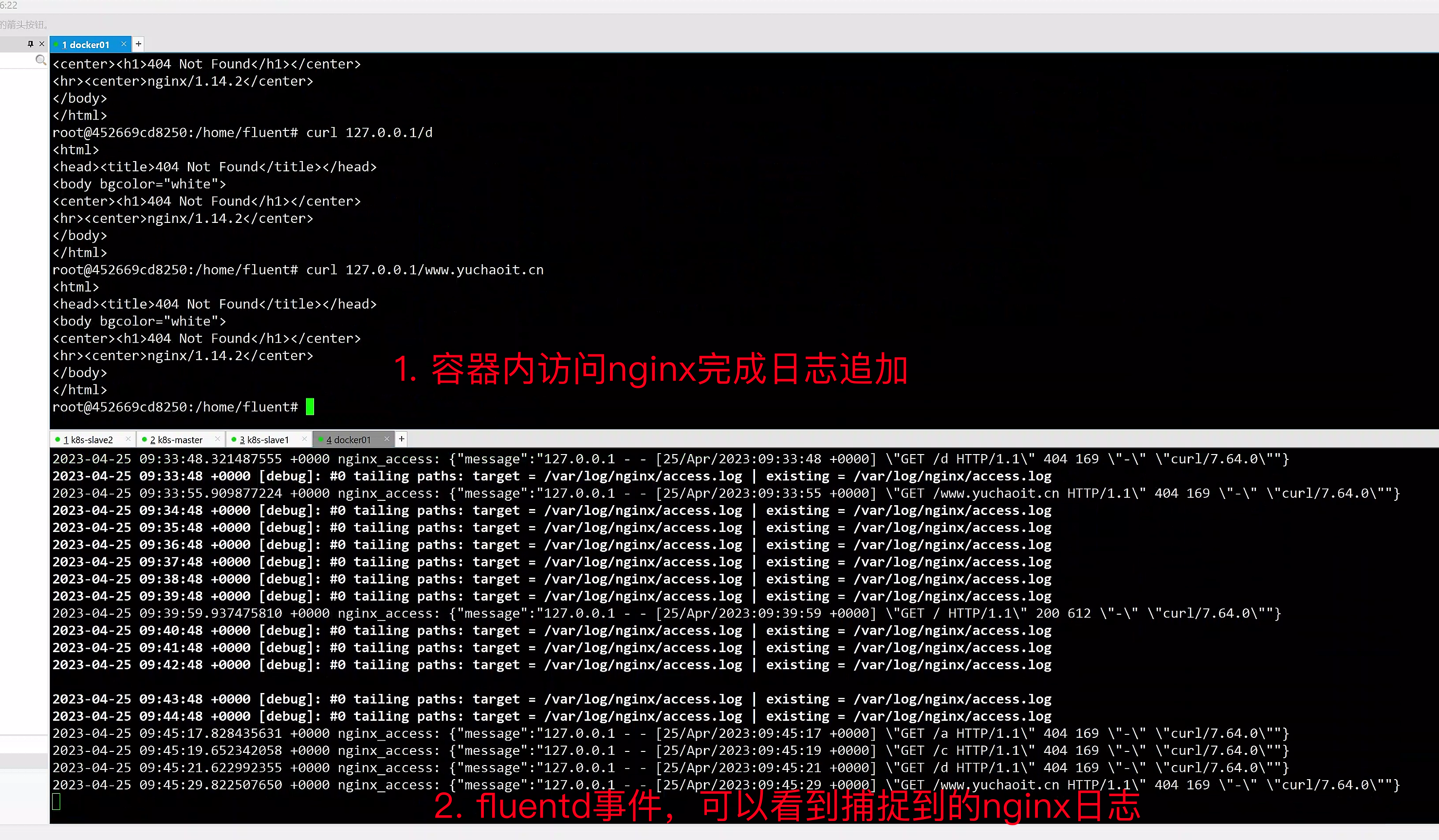Image resolution: width=1439 pixels, height=840 pixels.
Task: Click the magnifier search icon in side panel
Action: tap(40, 60)
